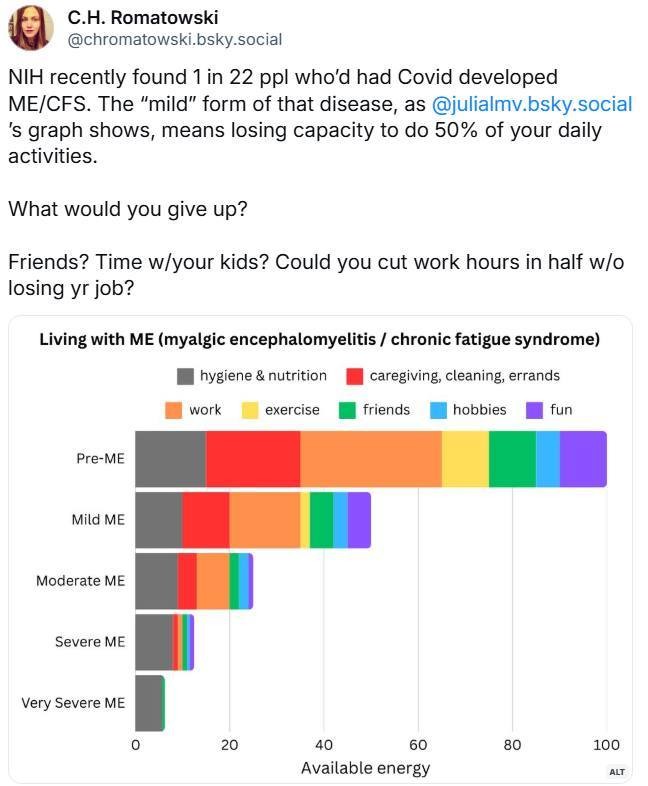
Task: Select the red caregiving legend swatch
Action: click(355, 376)
